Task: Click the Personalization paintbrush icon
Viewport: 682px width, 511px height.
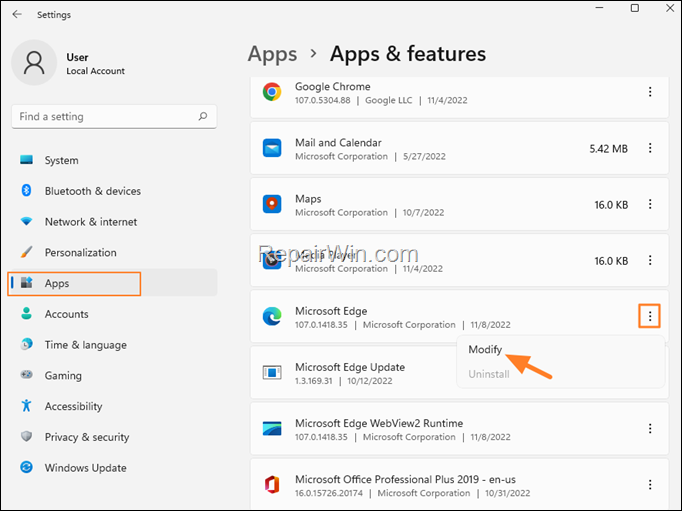Action: [27, 252]
